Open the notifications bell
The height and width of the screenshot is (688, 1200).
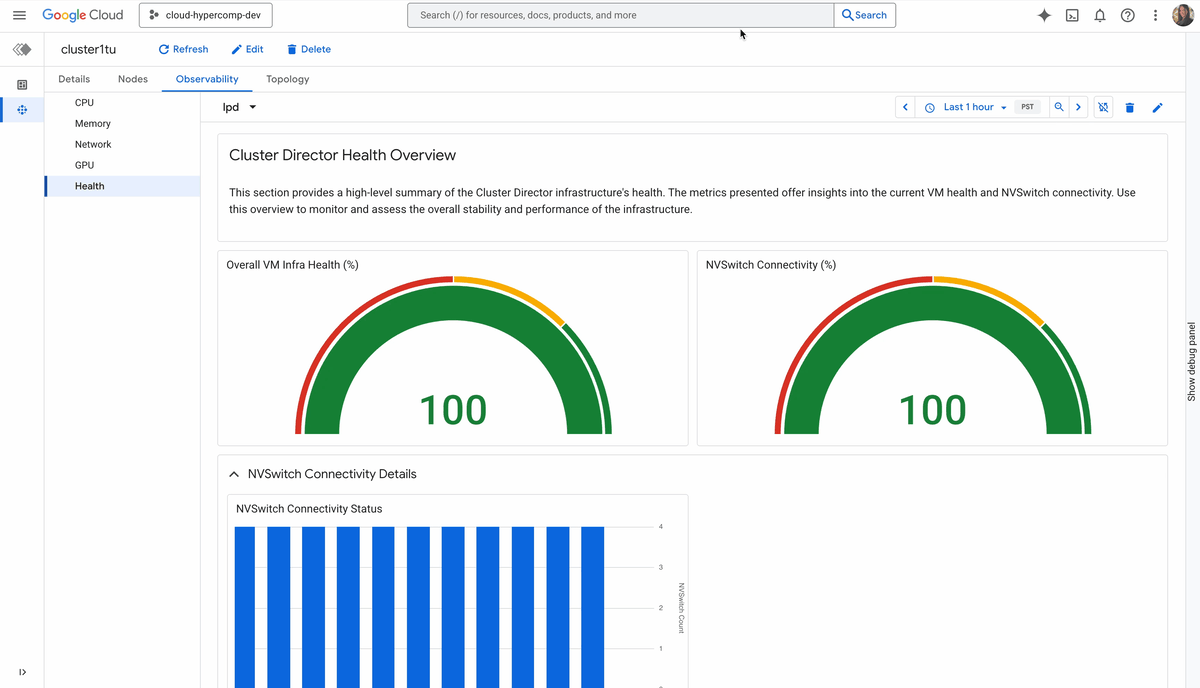[1100, 15]
